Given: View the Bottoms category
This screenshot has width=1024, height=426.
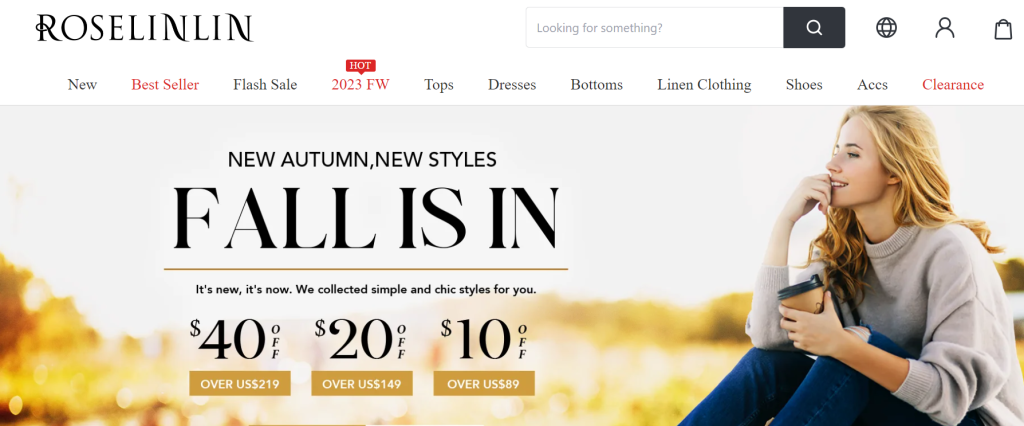Looking at the screenshot, I should 597,84.
